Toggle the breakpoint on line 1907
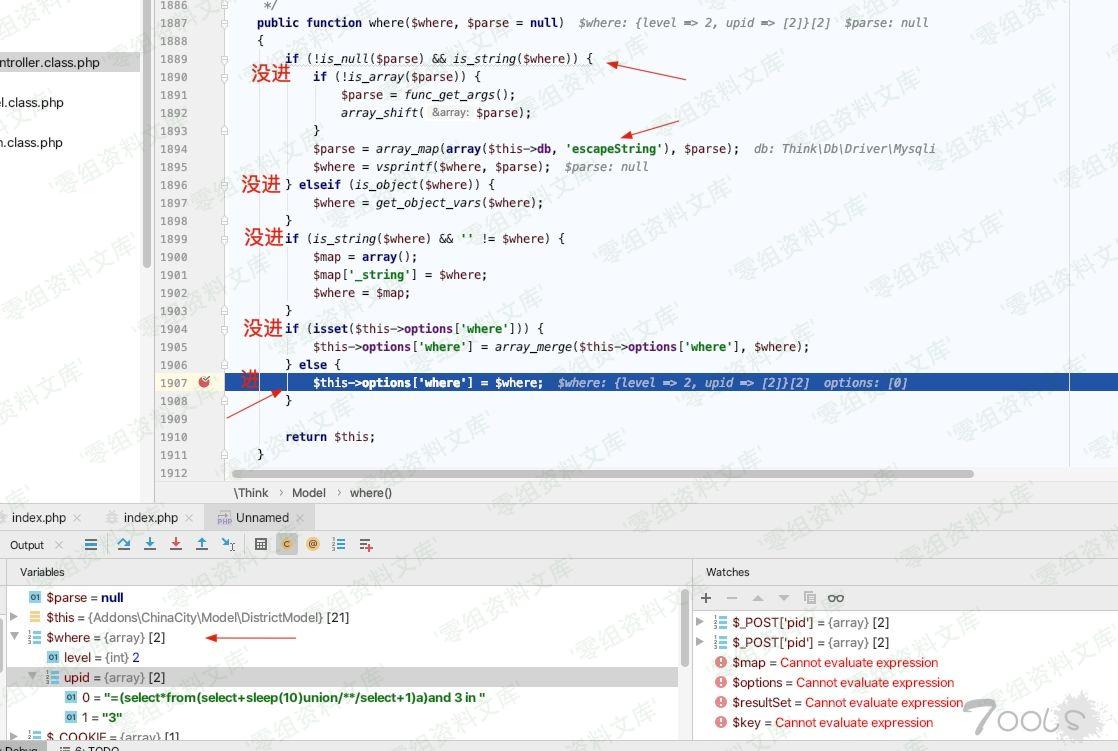1118x751 pixels. 205,382
